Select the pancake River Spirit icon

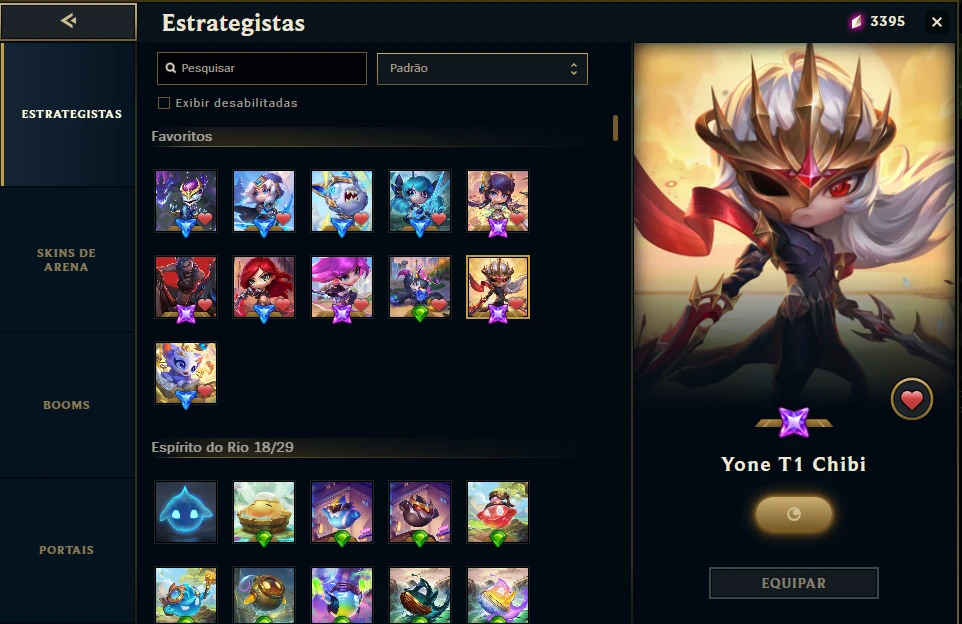[x=264, y=512]
